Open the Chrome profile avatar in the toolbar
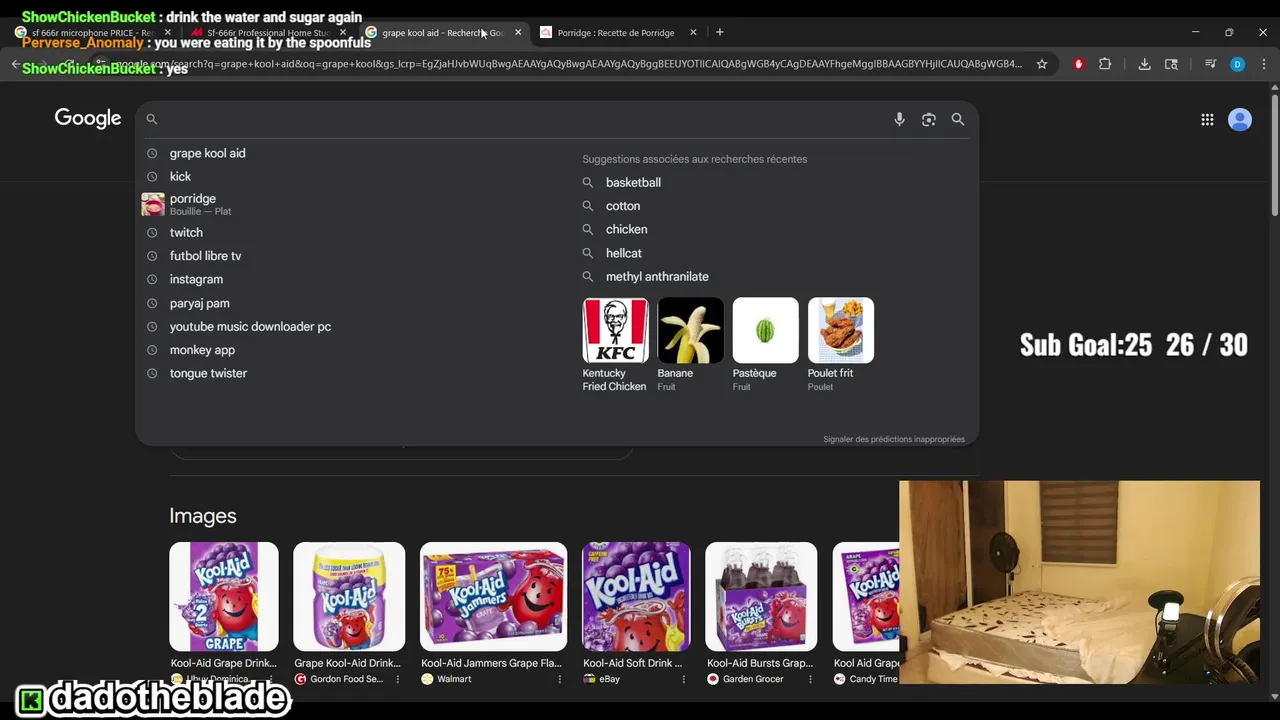The height and width of the screenshot is (720, 1280). pyautogui.click(x=1237, y=64)
